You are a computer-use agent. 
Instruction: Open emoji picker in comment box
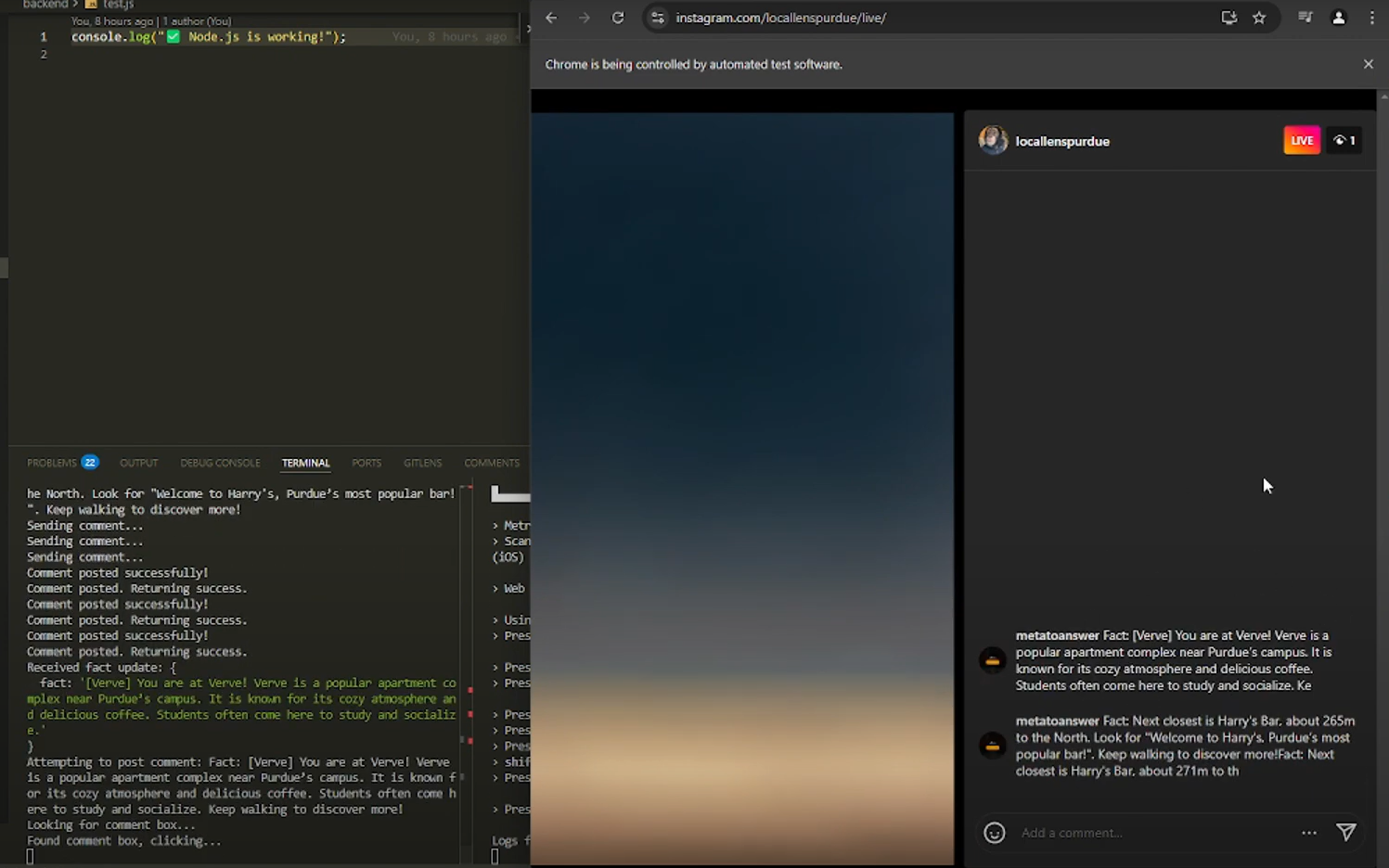point(994,833)
